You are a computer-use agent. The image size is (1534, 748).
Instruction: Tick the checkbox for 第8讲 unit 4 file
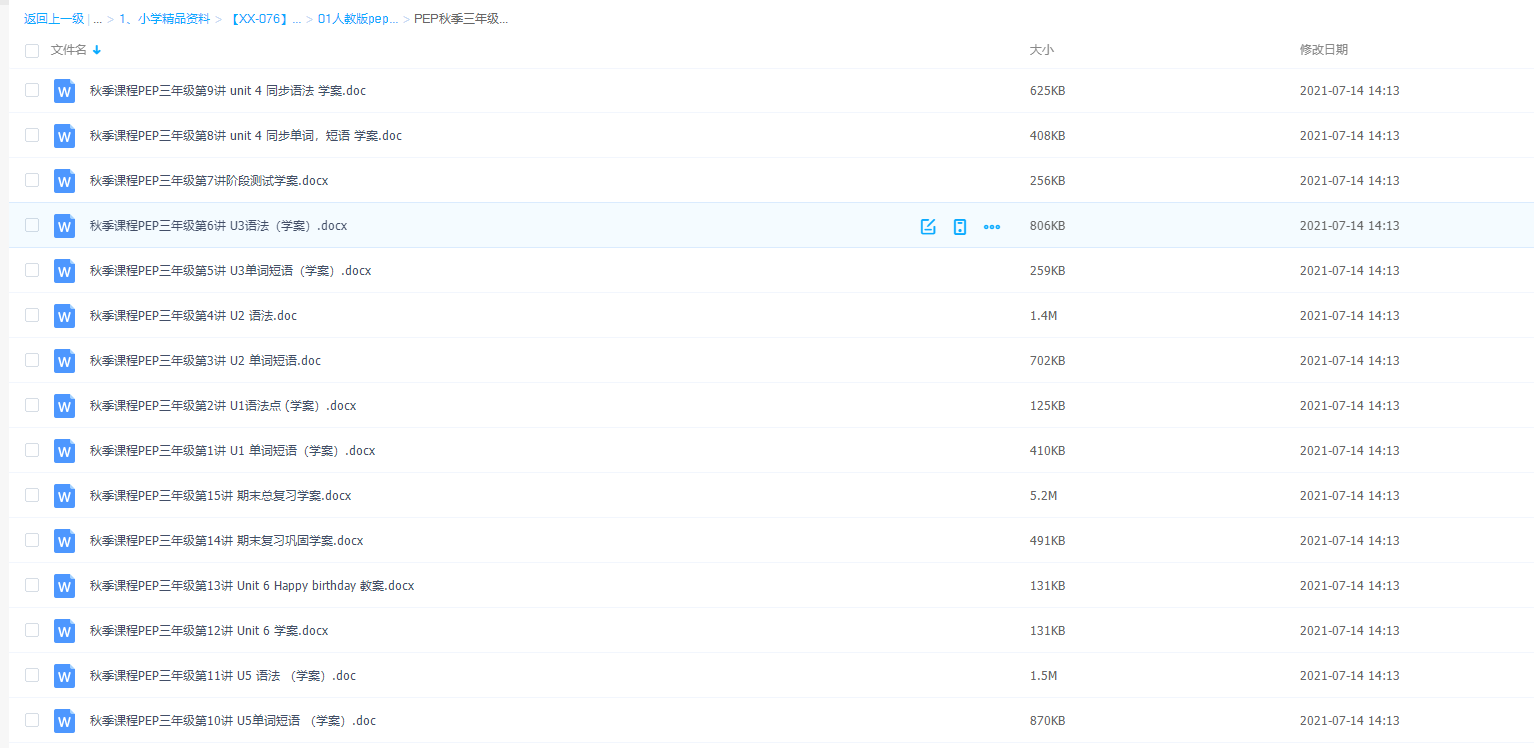32,135
